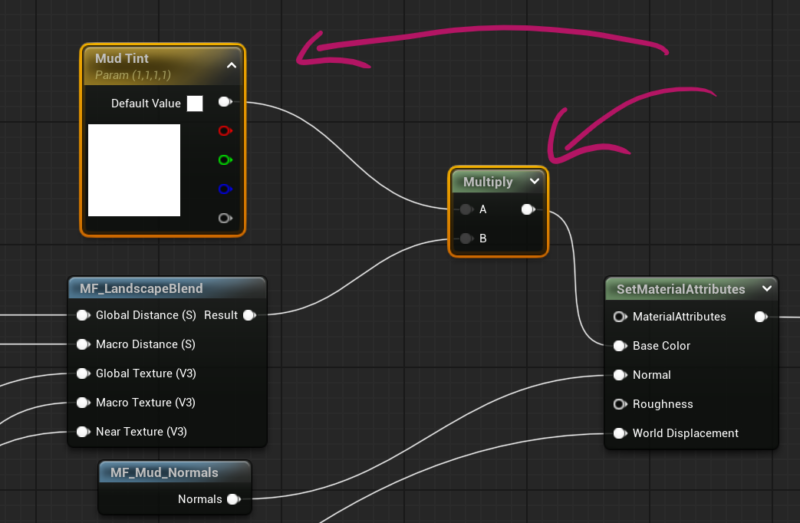Click the white RGBA output pin of Mud Tint
This screenshot has height=523, width=800.
click(x=224, y=102)
